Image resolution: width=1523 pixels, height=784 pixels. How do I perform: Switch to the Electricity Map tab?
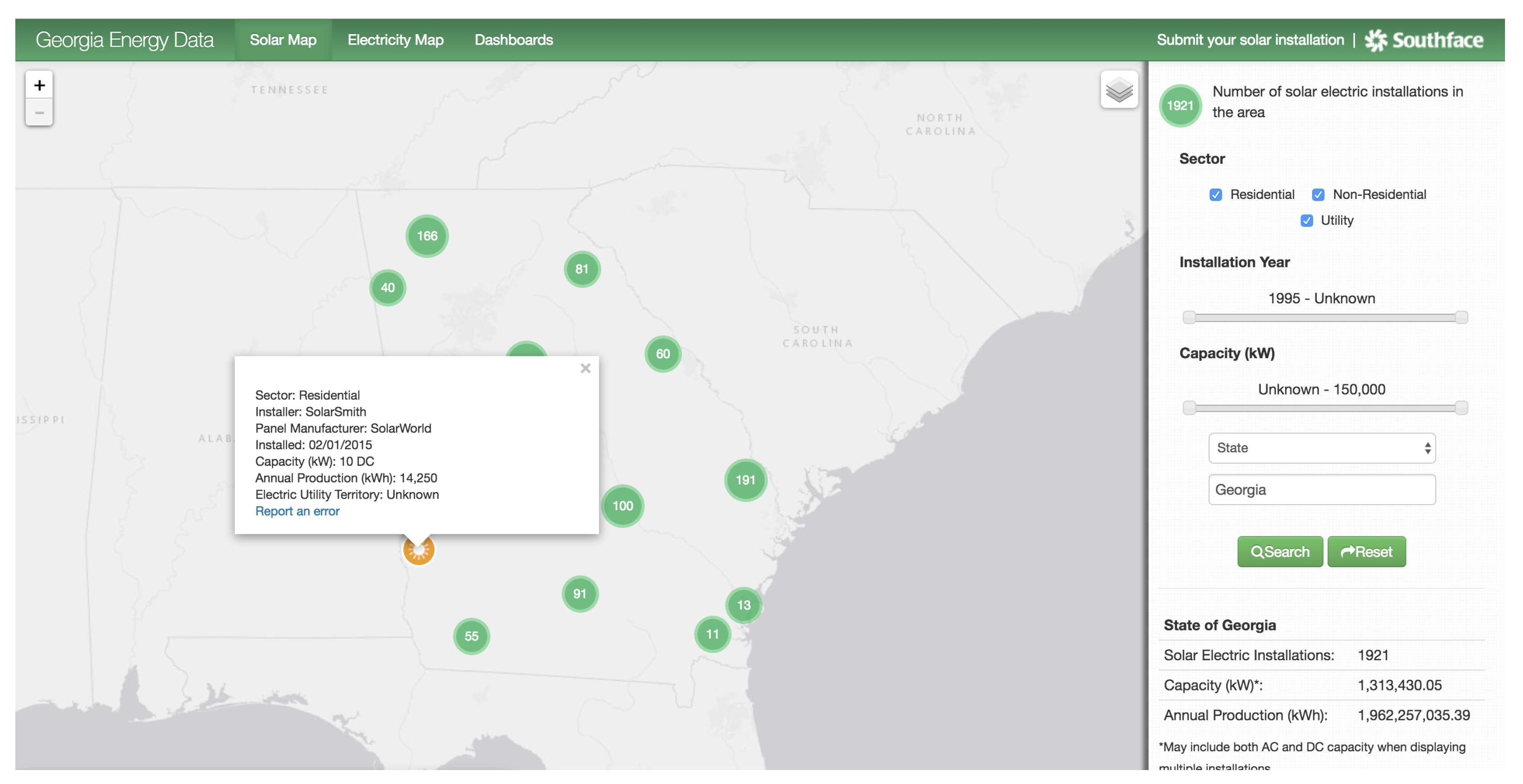click(395, 40)
